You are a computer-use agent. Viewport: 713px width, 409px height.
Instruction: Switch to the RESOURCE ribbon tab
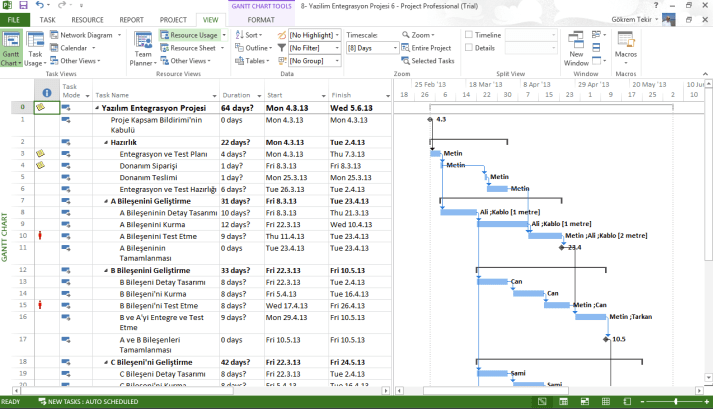click(x=87, y=19)
